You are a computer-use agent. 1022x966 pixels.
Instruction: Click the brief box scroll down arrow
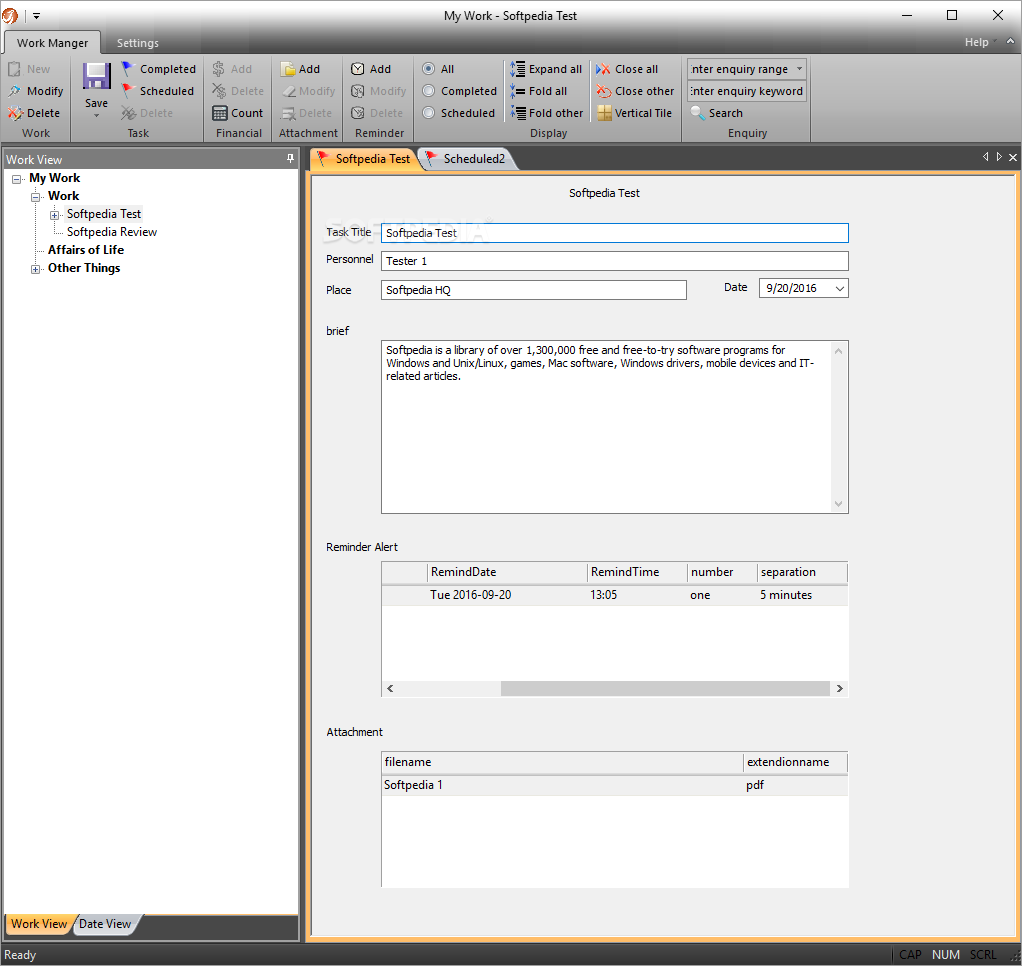(839, 504)
